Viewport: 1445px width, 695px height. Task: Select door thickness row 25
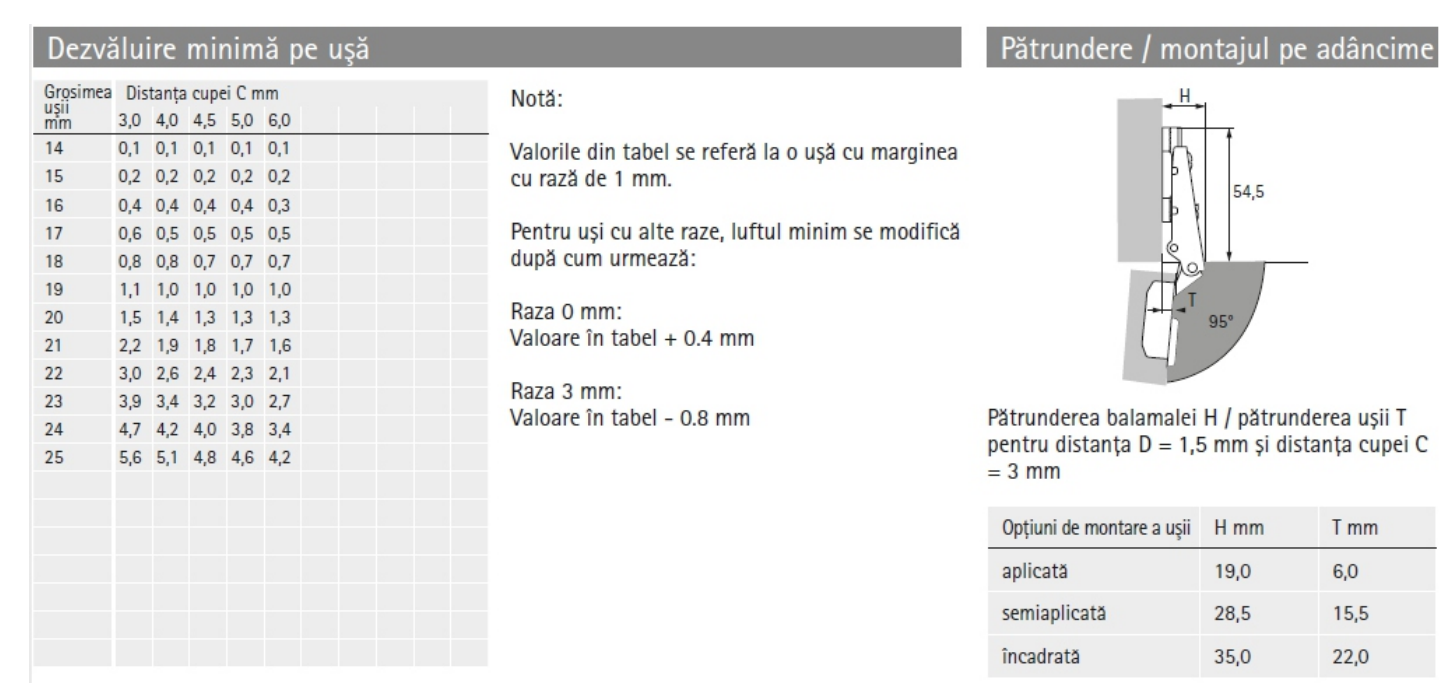pyautogui.click(x=260, y=458)
